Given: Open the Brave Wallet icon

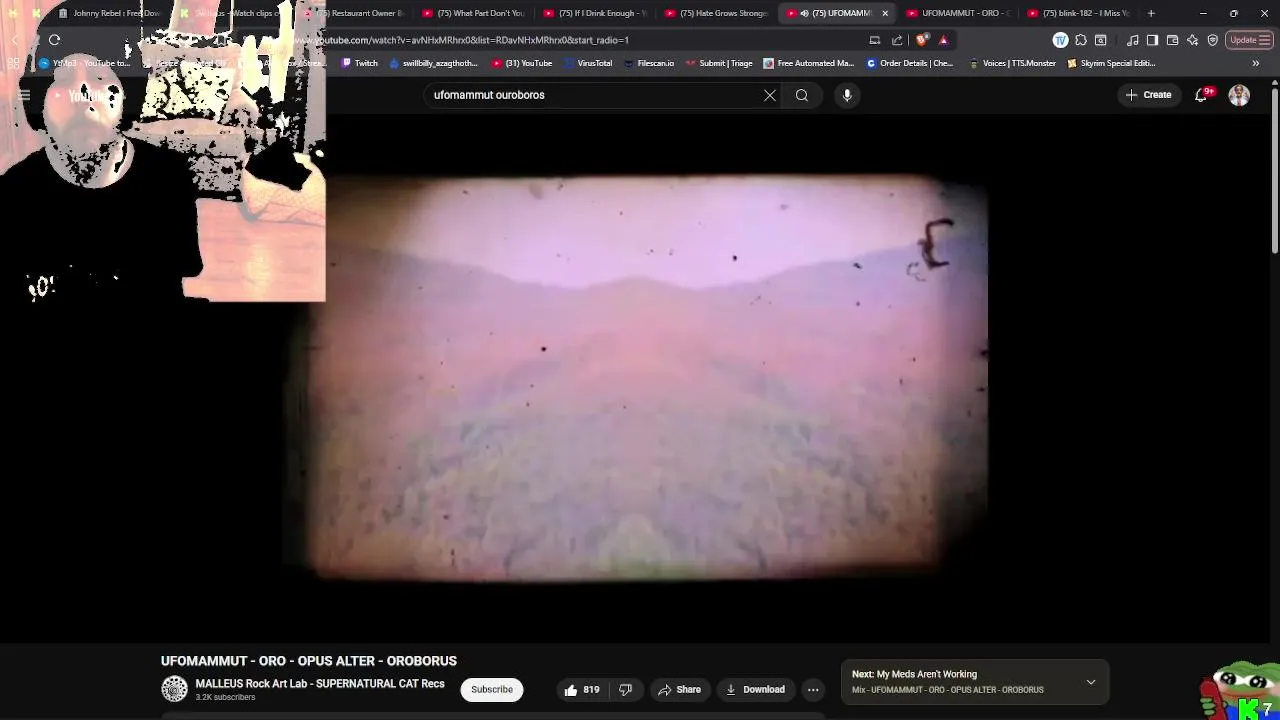Looking at the screenshot, I should [x=1172, y=40].
